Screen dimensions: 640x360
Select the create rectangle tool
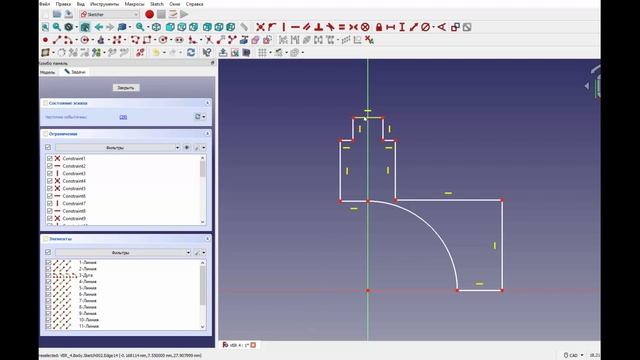[147, 40]
